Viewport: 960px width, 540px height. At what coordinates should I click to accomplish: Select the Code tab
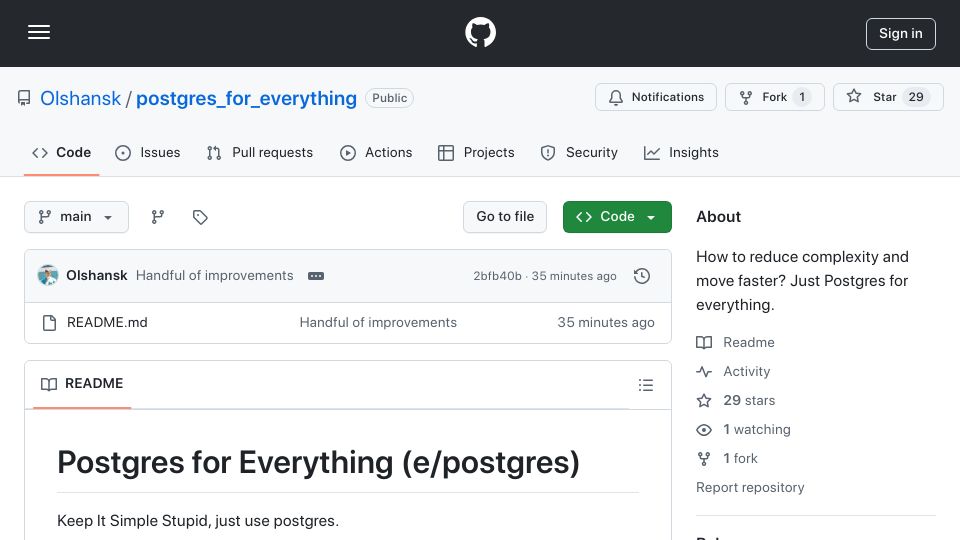pos(61,152)
